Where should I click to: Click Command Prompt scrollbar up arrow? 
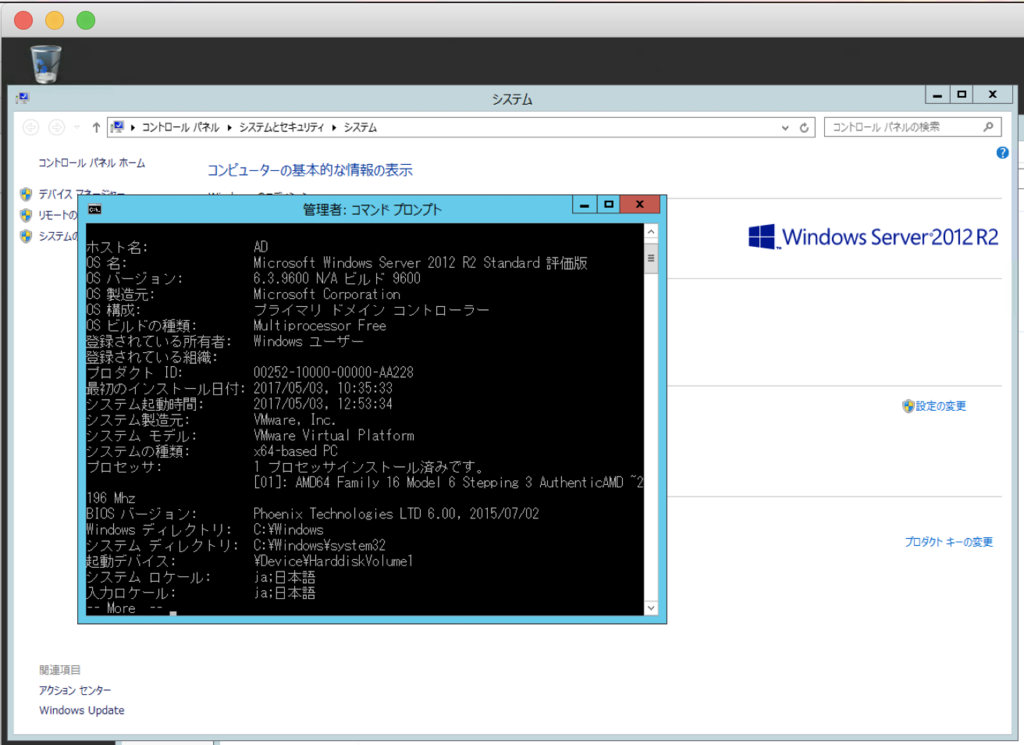coord(651,232)
